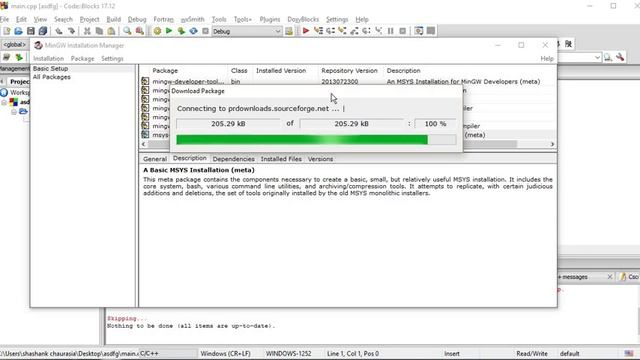Select Basic Setup in the left list
The height and width of the screenshot is (360, 640).
click(x=51, y=69)
